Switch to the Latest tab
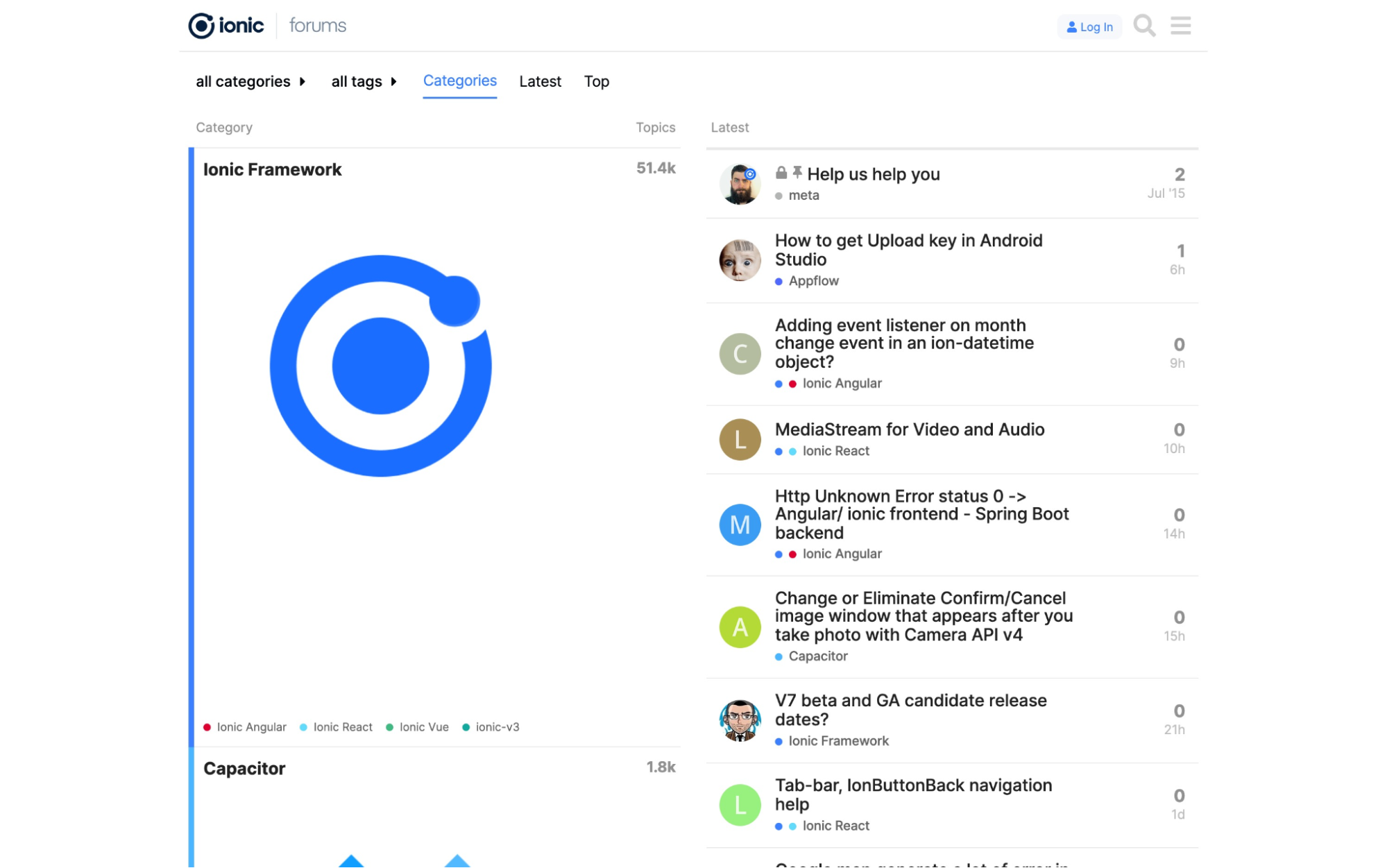Viewport: 1387px width, 868px height. [540, 81]
